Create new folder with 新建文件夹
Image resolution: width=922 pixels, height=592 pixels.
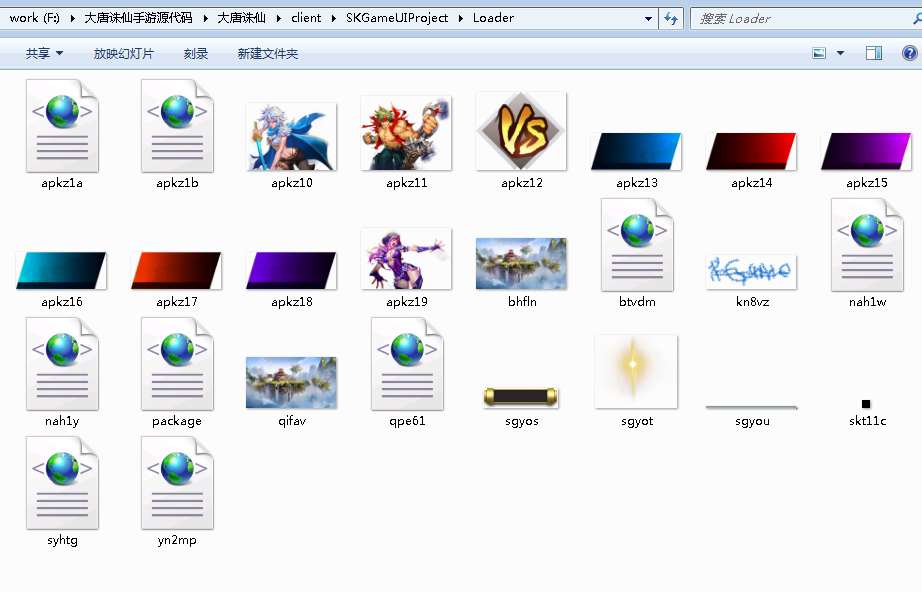coord(267,53)
